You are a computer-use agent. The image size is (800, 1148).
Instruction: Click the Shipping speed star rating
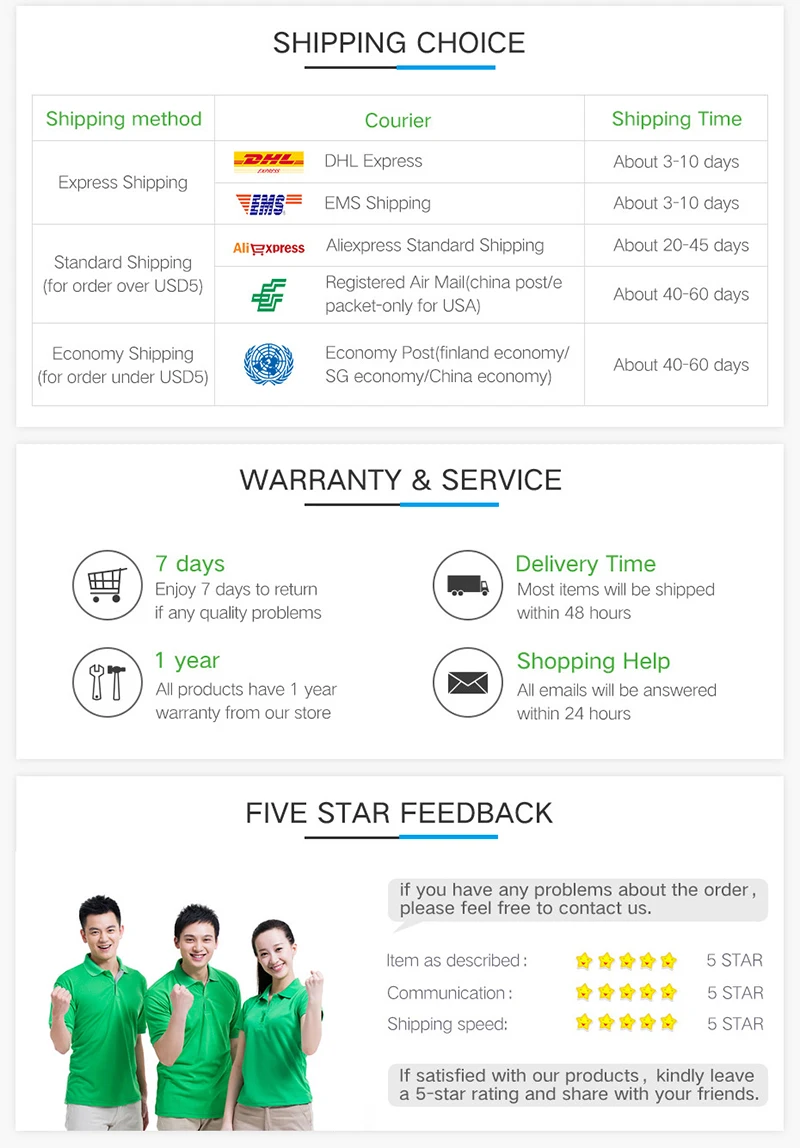(x=626, y=1022)
